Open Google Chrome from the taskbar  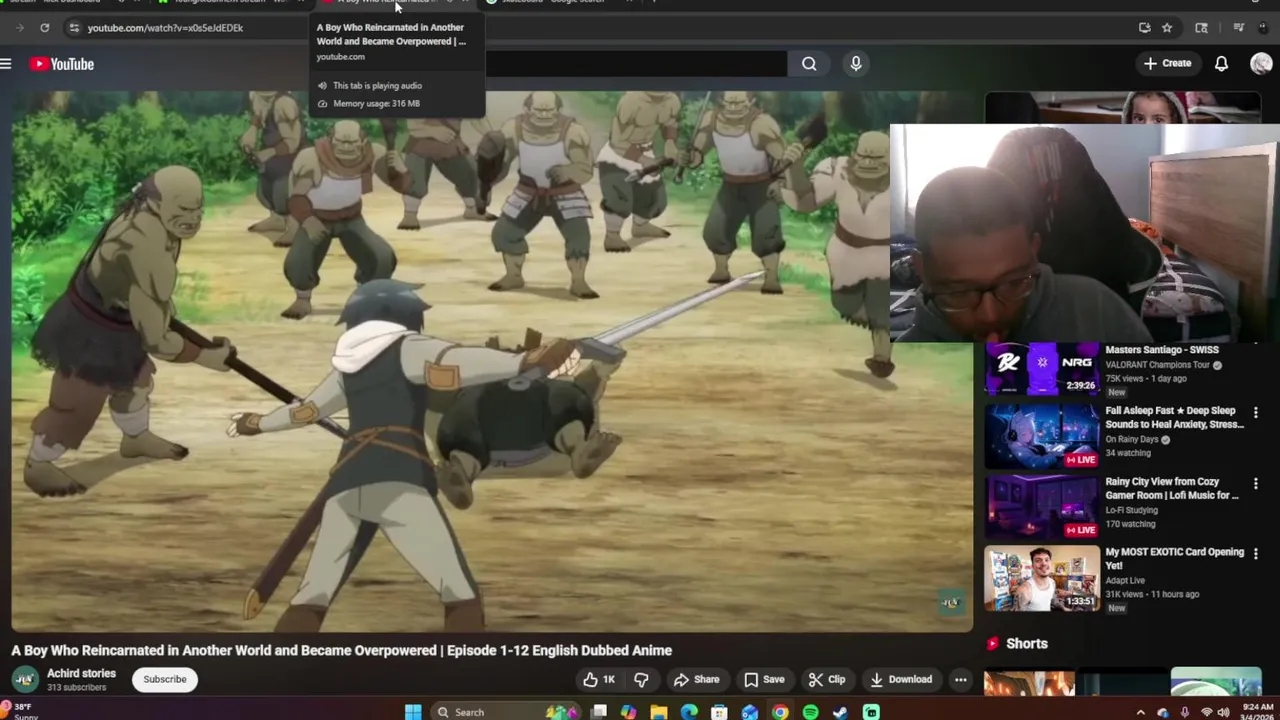coord(780,712)
